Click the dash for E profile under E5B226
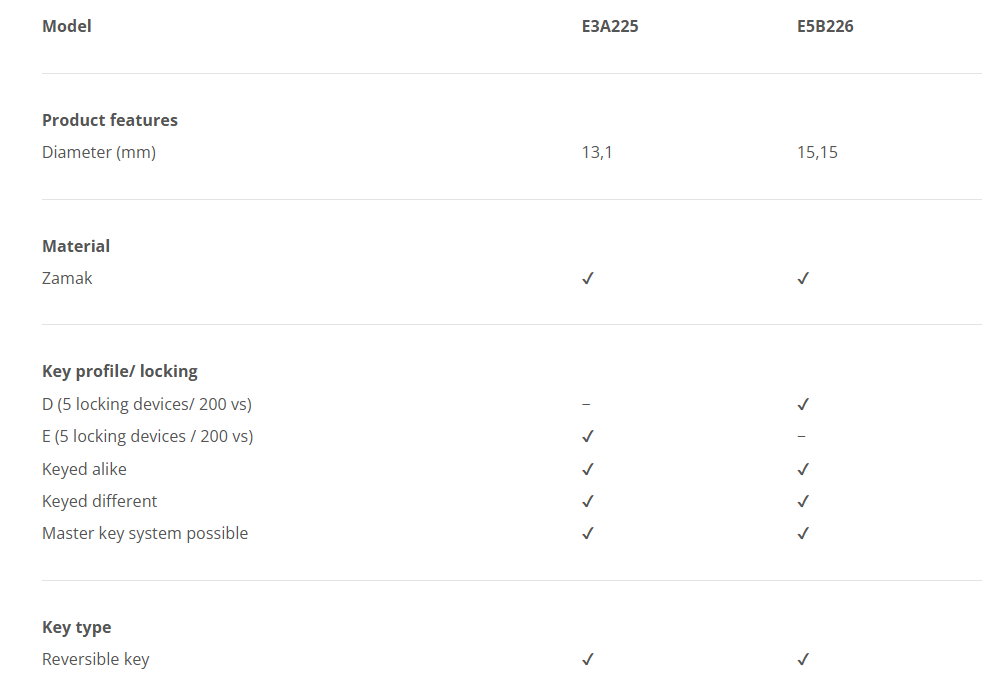Image resolution: width=997 pixels, height=697 pixels. coord(801,436)
